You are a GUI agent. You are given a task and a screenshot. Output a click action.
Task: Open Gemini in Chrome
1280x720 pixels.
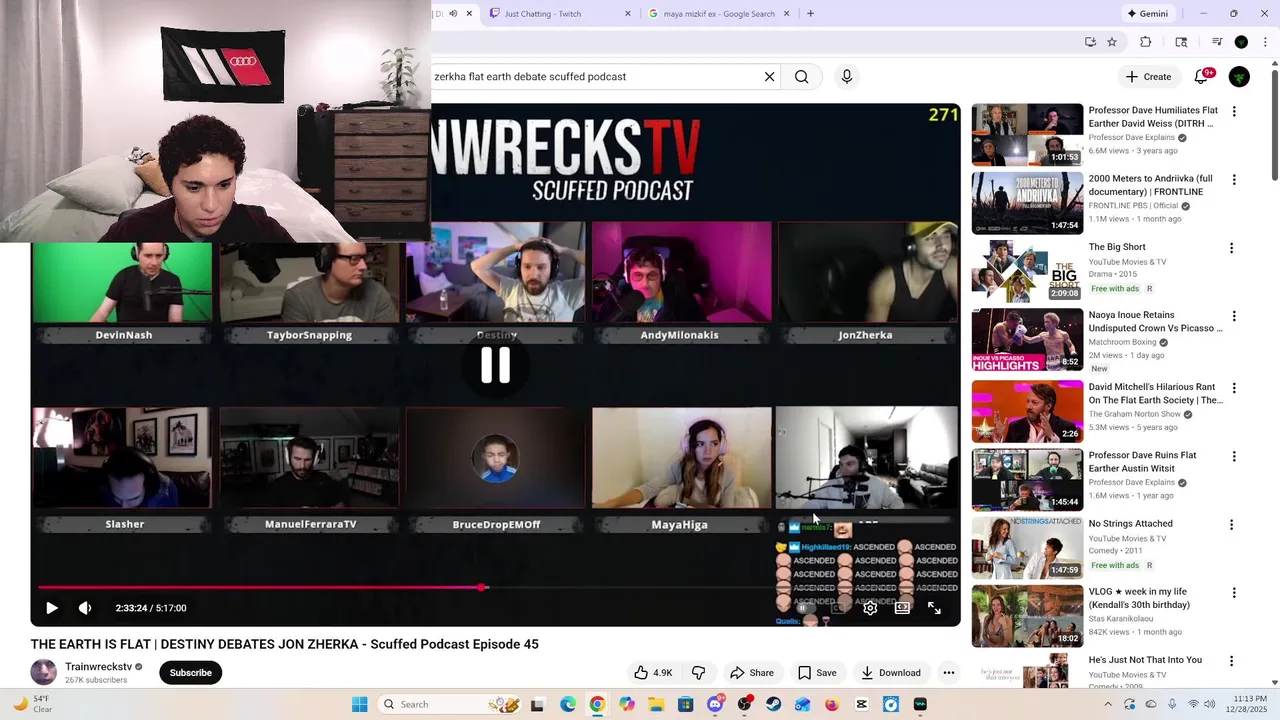(x=1147, y=14)
